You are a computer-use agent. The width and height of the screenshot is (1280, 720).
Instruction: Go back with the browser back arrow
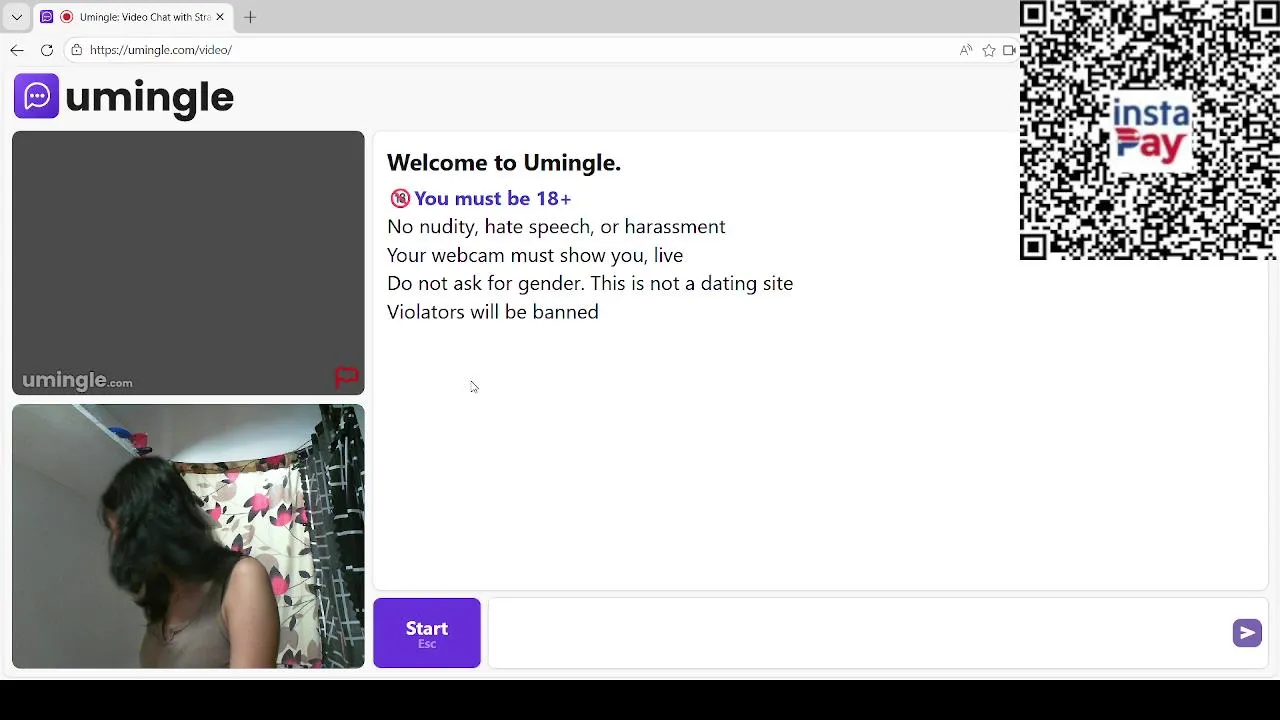(x=17, y=50)
